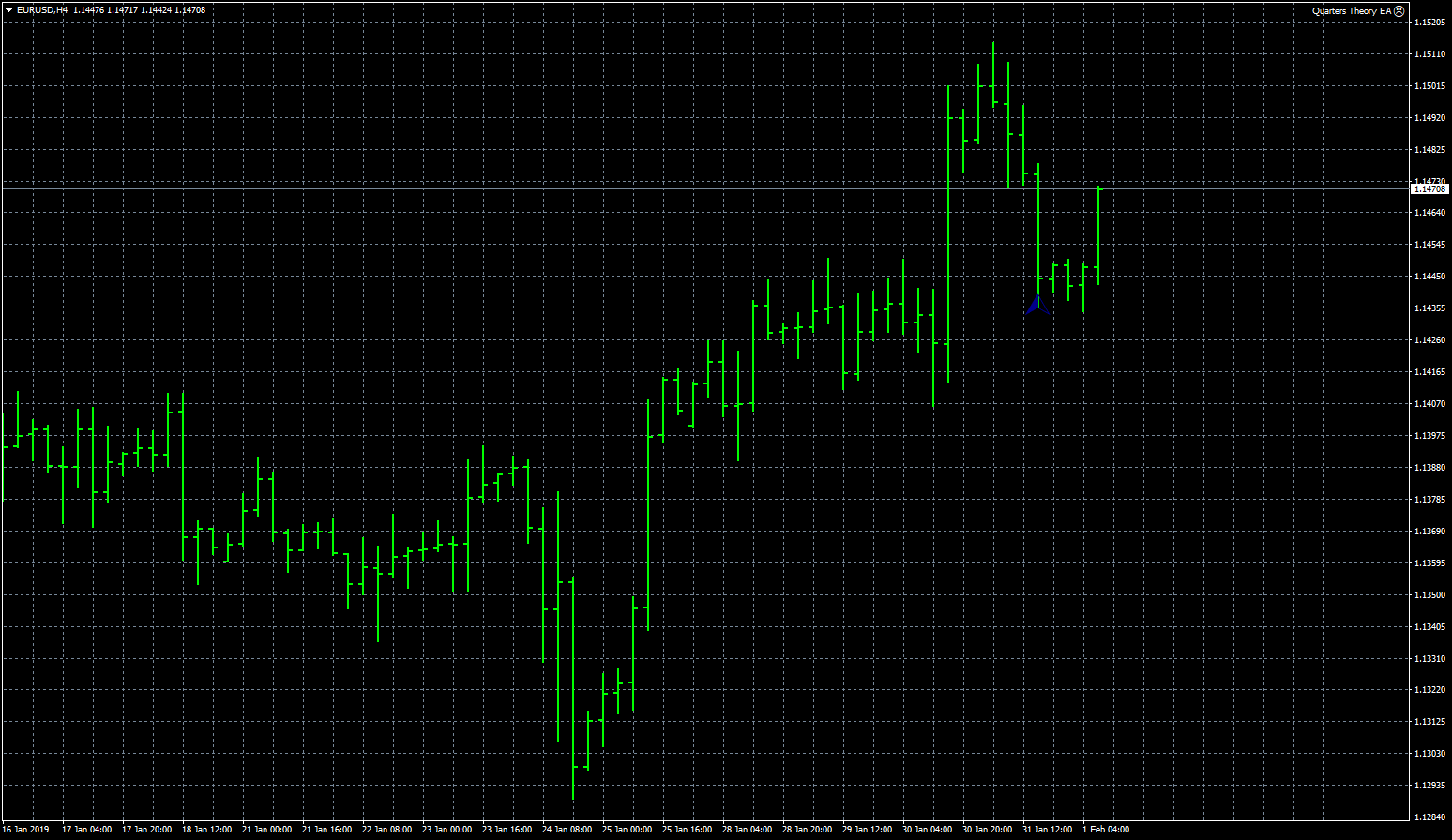Click the 1.13405 price axis label
The image size is (1452, 840).
click(x=1429, y=627)
